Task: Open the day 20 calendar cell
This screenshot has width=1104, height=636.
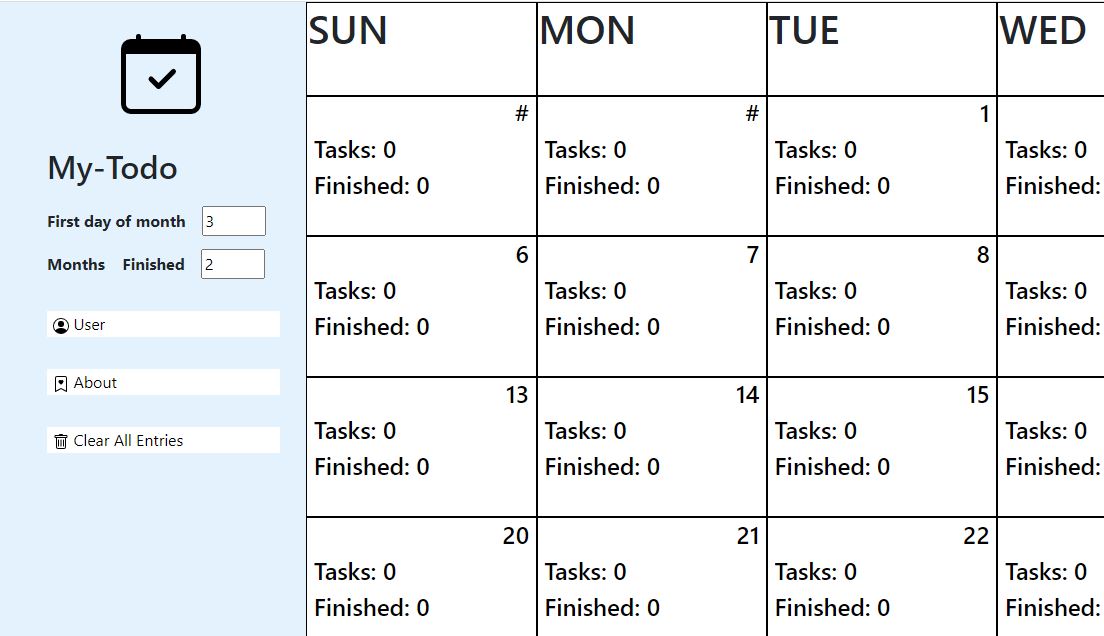Action: 421,577
